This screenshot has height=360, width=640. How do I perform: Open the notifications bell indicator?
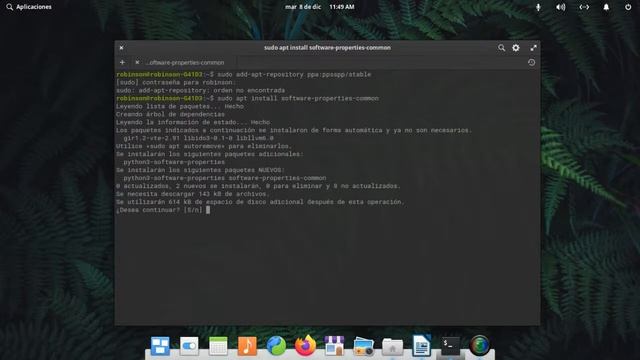607,7
